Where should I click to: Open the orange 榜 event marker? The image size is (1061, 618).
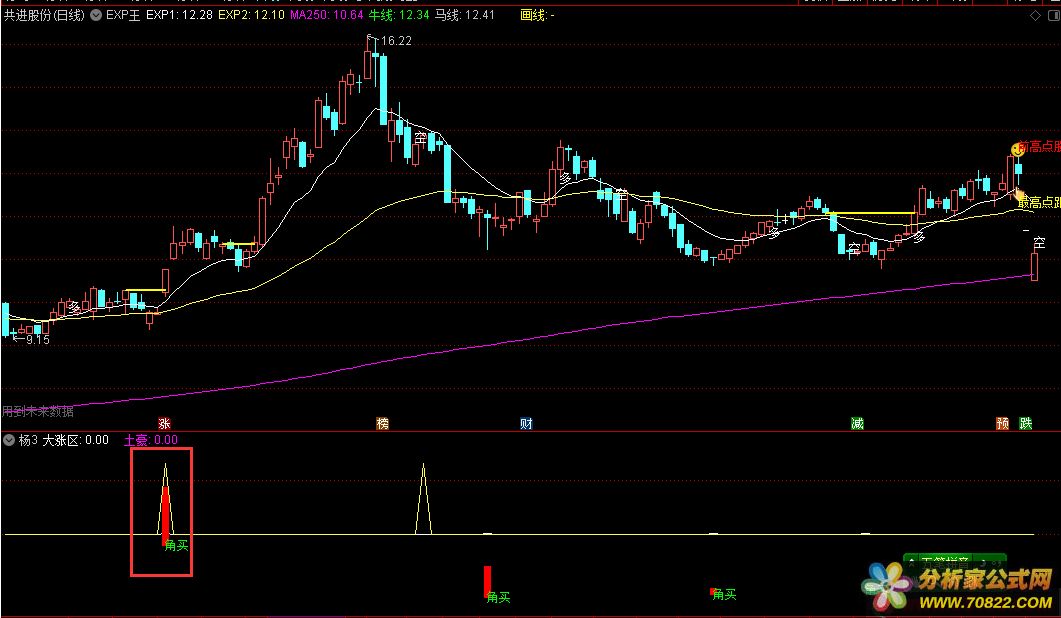[382, 424]
